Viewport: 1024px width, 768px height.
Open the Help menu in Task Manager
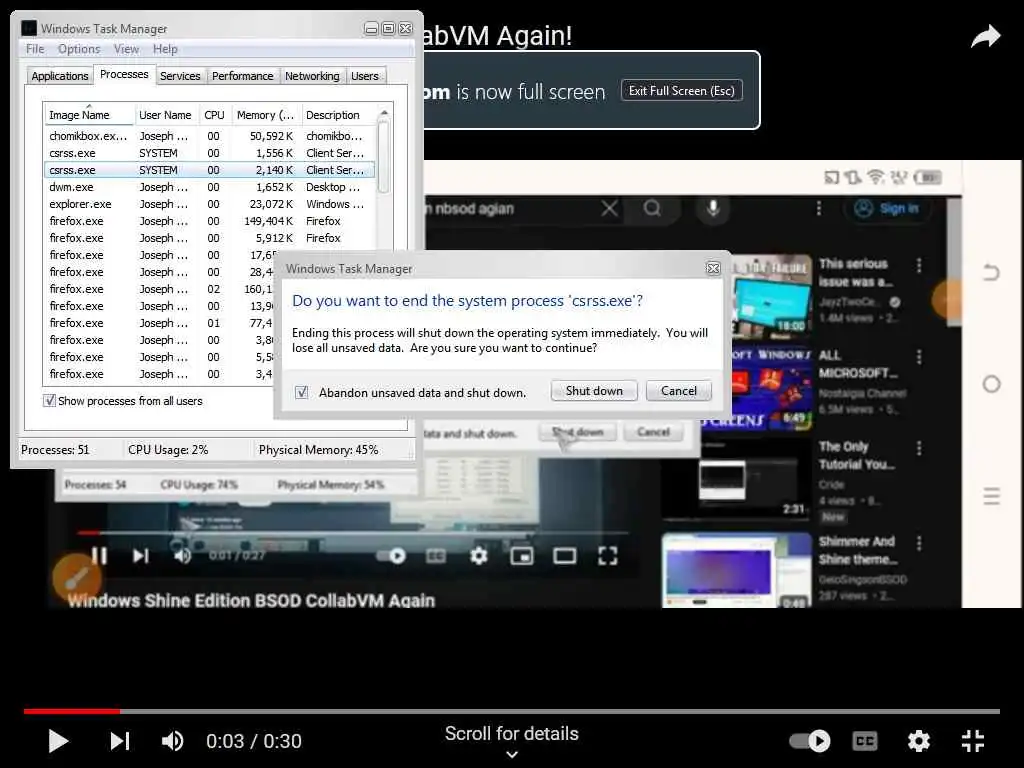point(165,49)
